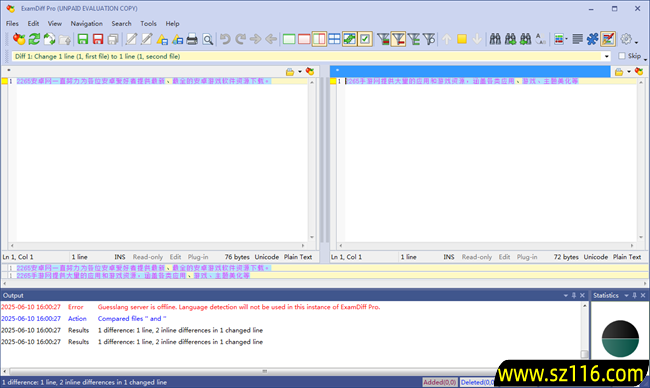The width and height of the screenshot is (650, 388).
Task: Click the Save all files icon
Action: (113, 39)
